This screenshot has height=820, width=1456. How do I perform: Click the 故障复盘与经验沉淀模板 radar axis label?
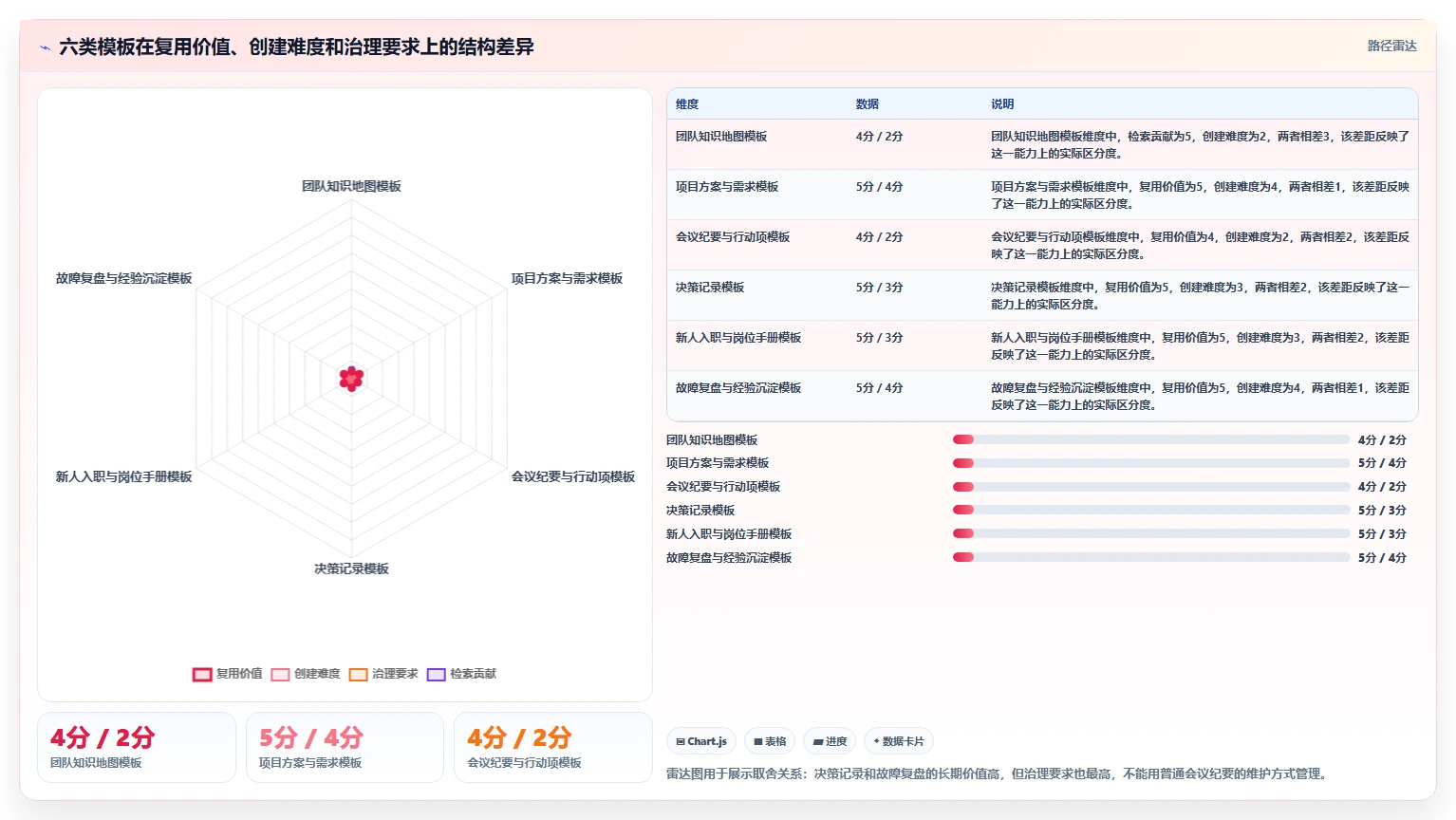123,278
